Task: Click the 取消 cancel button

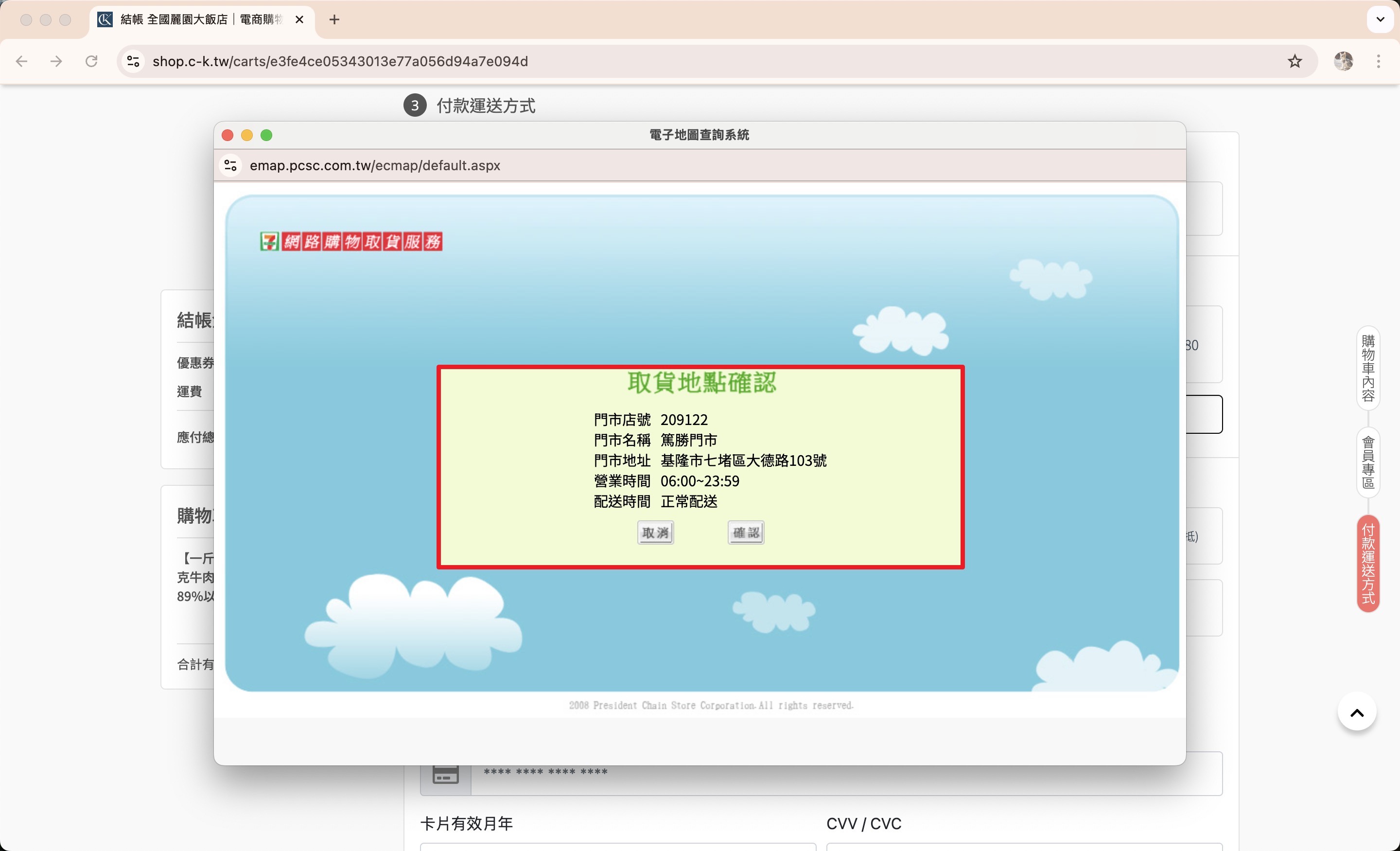Action: pyautogui.click(x=655, y=532)
